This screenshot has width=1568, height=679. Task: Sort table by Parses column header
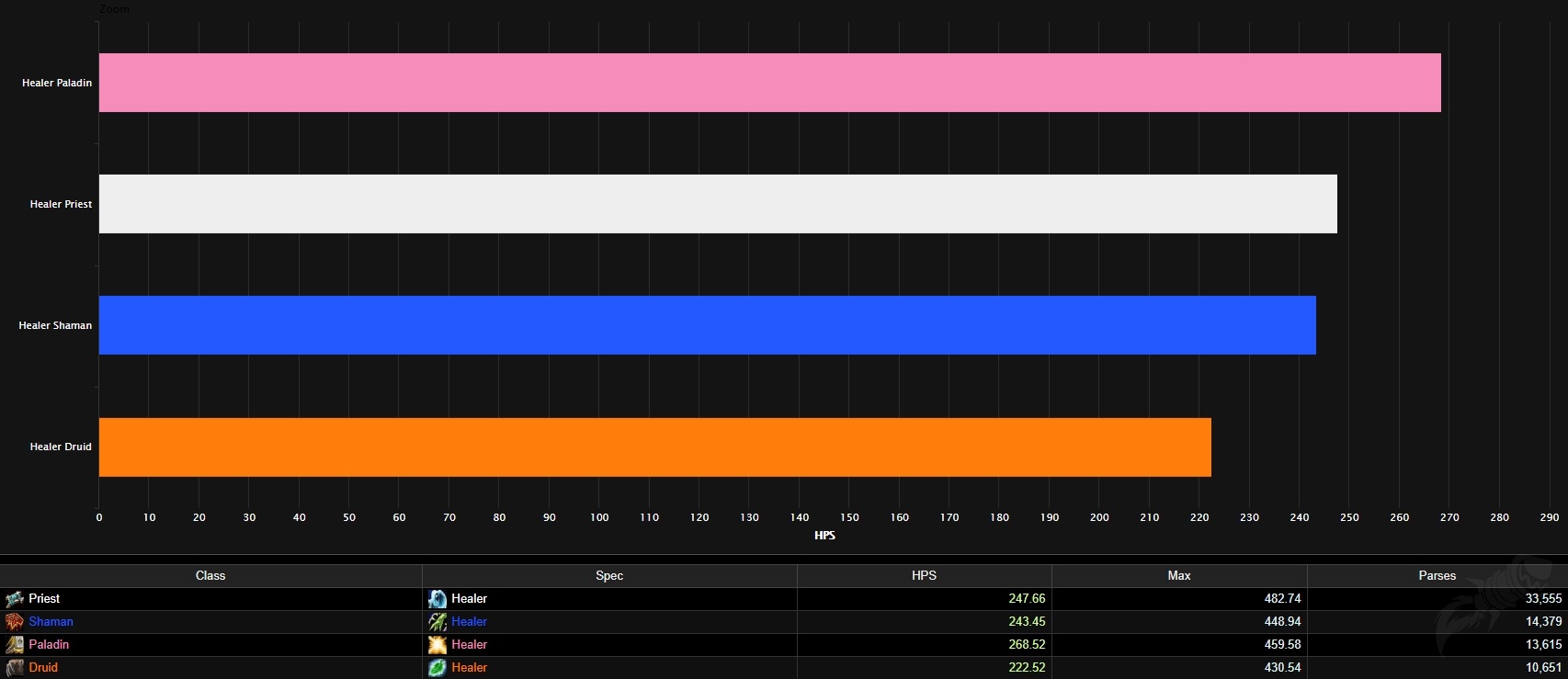[1437, 576]
